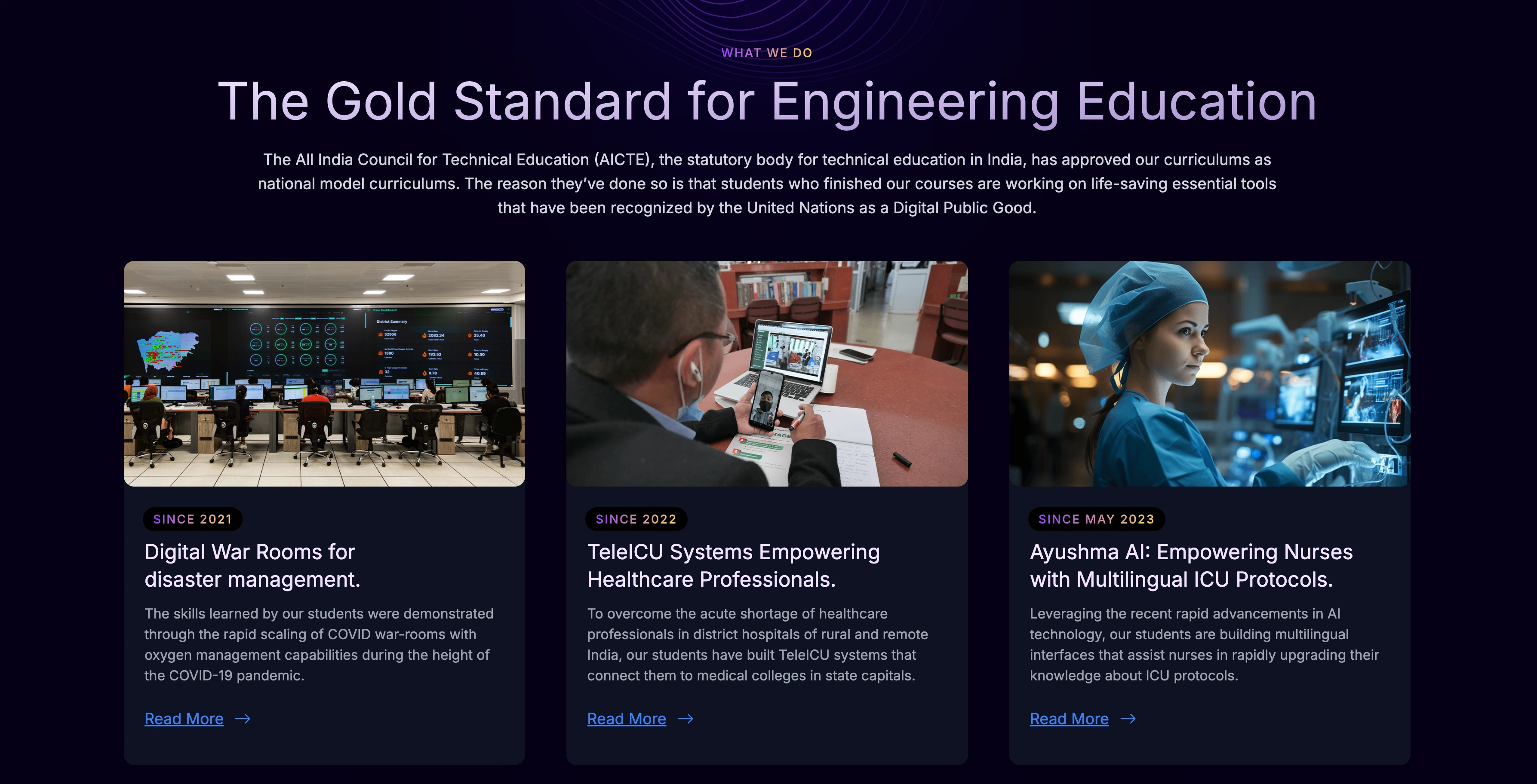Click the COVID war room control center photo
Screen dimensions: 1537x784
pyautogui.click(x=324, y=374)
